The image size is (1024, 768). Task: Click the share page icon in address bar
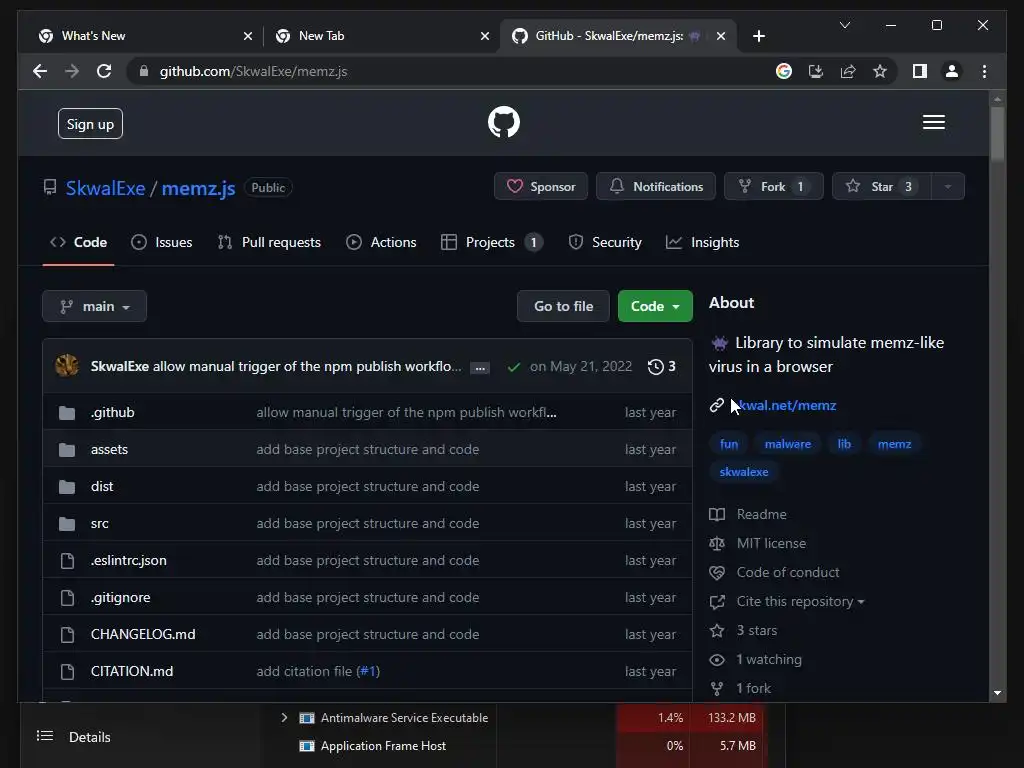848,71
